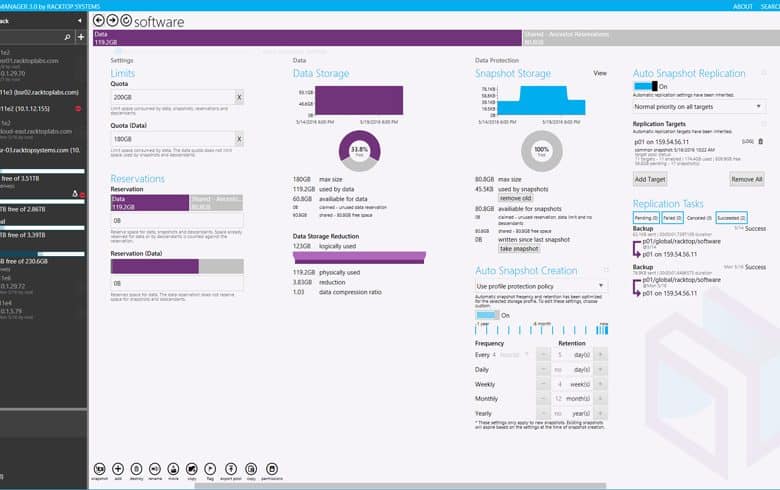Decrease retention on the Every row
This screenshot has height=490, width=780.
(x=543, y=355)
